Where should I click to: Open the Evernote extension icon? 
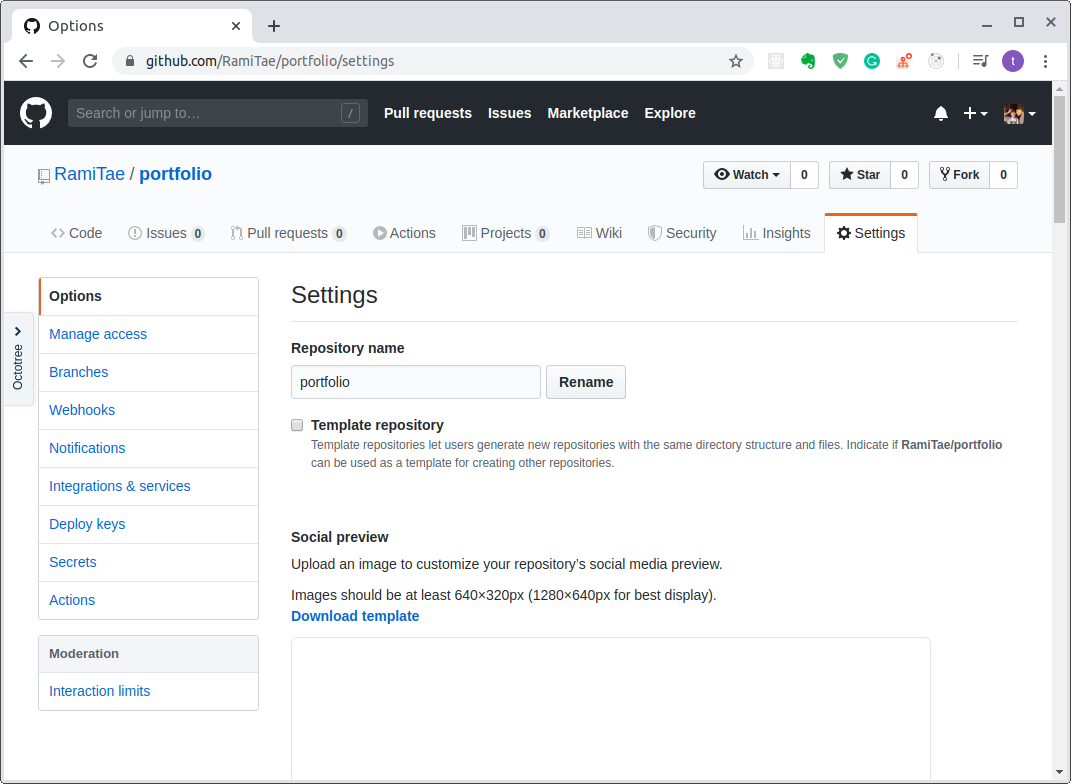[808, 61]
